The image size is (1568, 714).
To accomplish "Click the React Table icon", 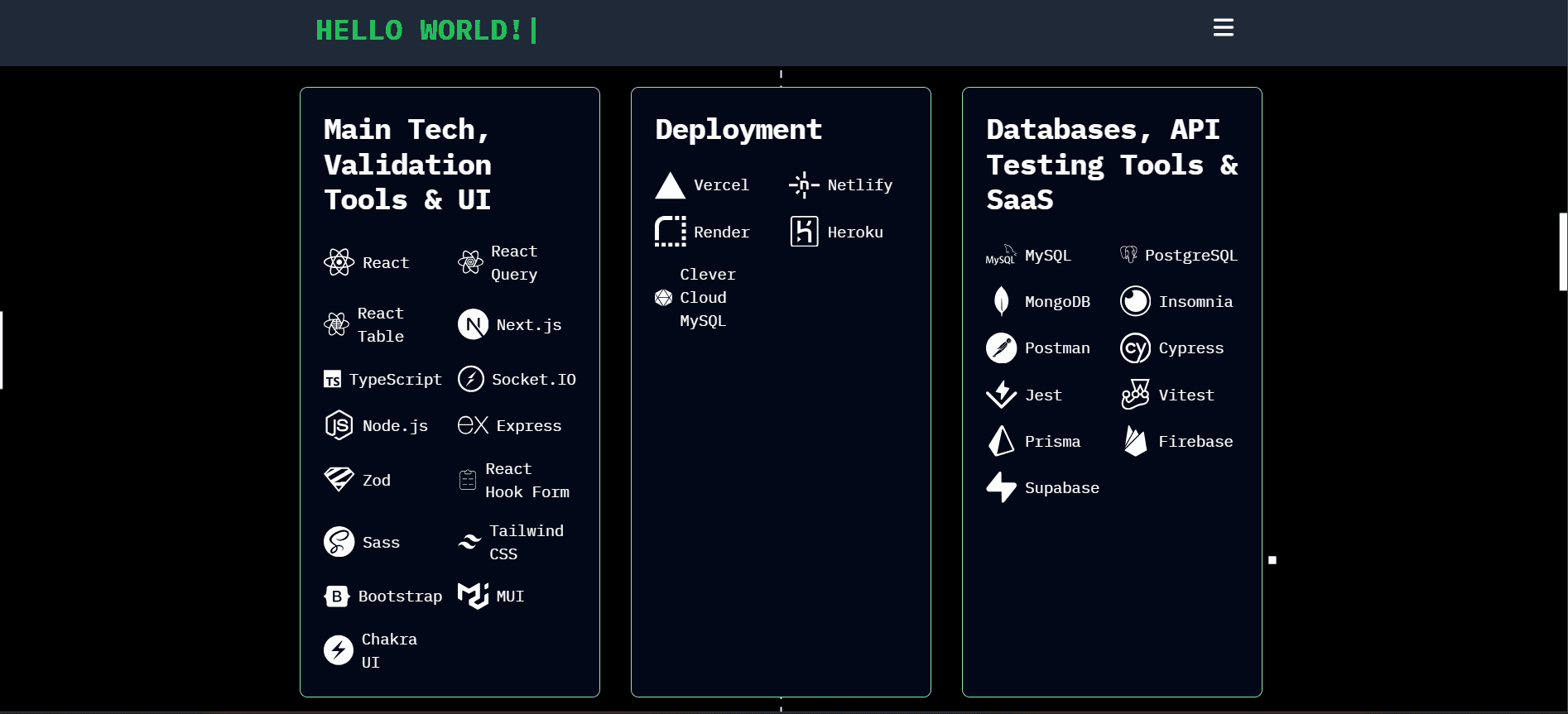I will tap(336, 324).
